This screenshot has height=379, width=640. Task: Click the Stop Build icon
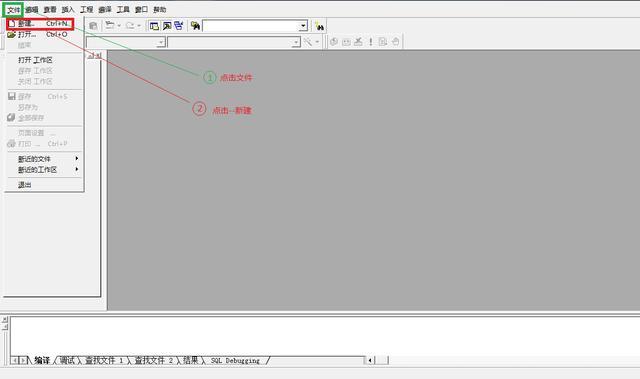[x=358, y=42]
